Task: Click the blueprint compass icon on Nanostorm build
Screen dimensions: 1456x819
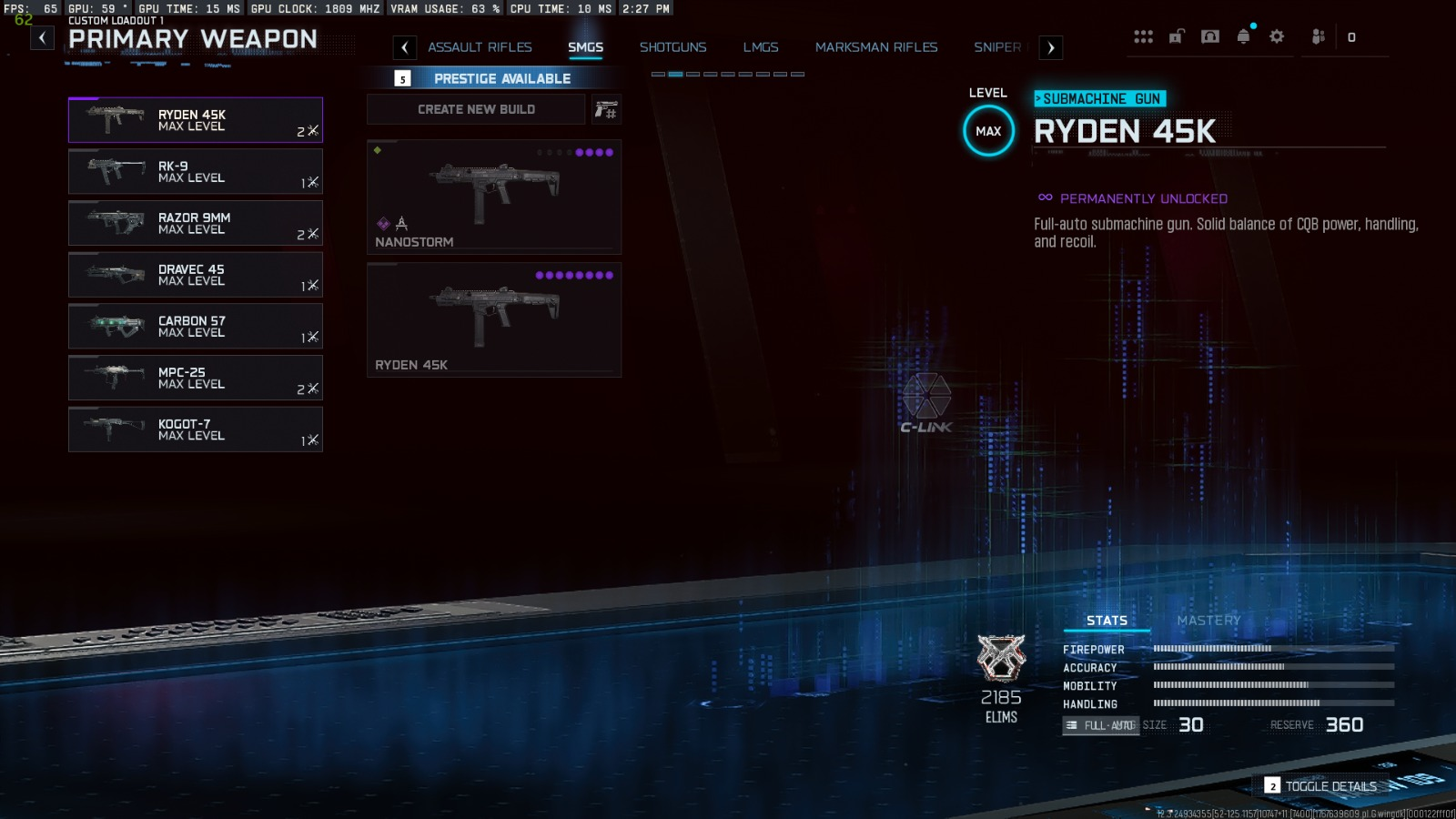Action: (x=401, y=223)
